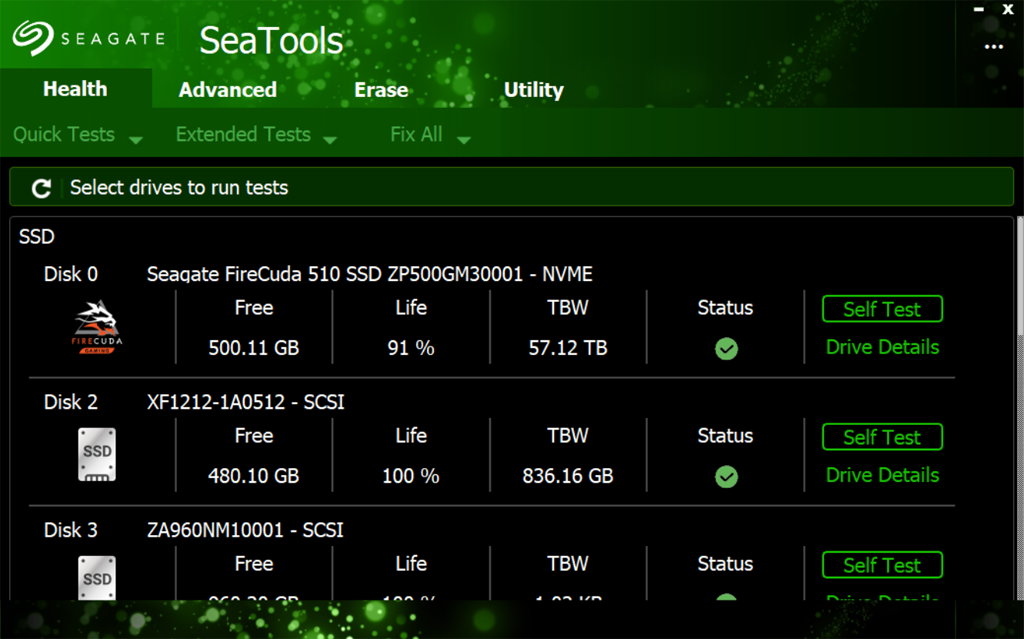Image resolution: width=1024 pixels, height=639 pixels.
Task: Click the SSD icon for Disk 3
Action: [x=96, y=580]
